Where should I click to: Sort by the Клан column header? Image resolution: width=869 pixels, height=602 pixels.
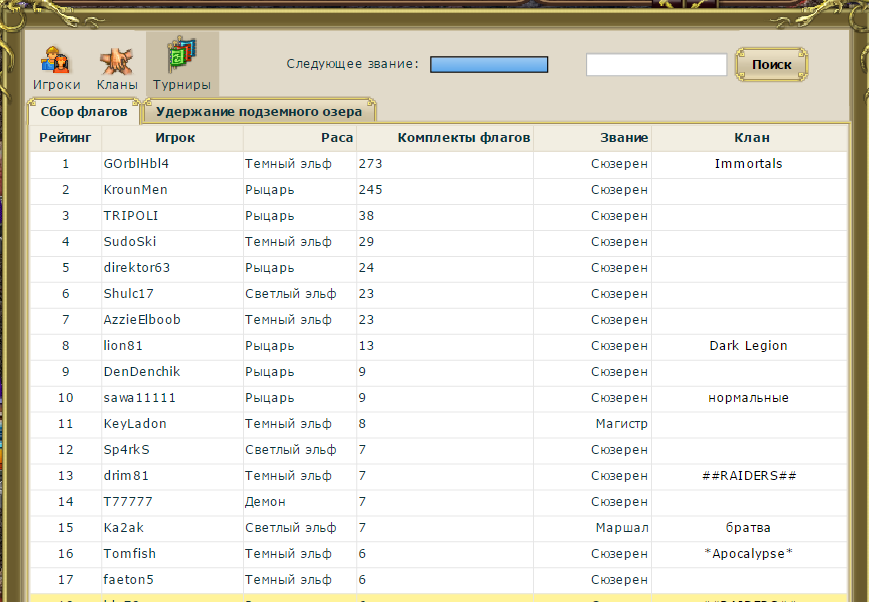pyautogui.click(x=750, y=138)
